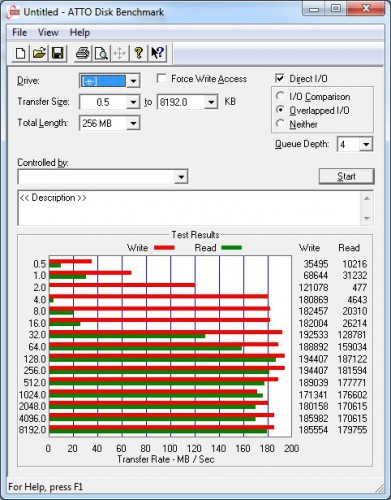Screen dimensions: 391x500
Task: Select the Overlapped I/O radio option
Action: tap(280, 110)
